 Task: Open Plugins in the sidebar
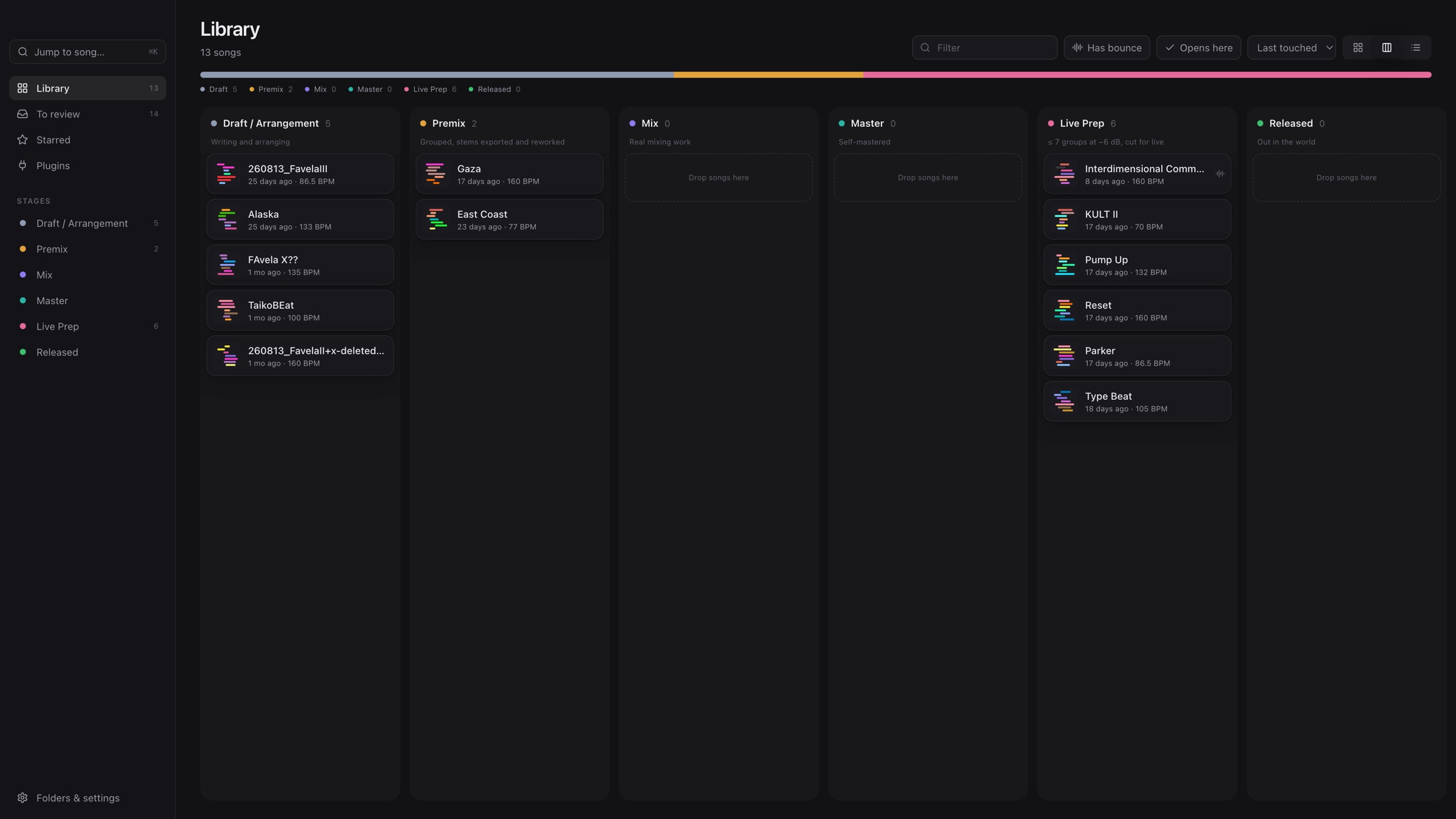87,166
